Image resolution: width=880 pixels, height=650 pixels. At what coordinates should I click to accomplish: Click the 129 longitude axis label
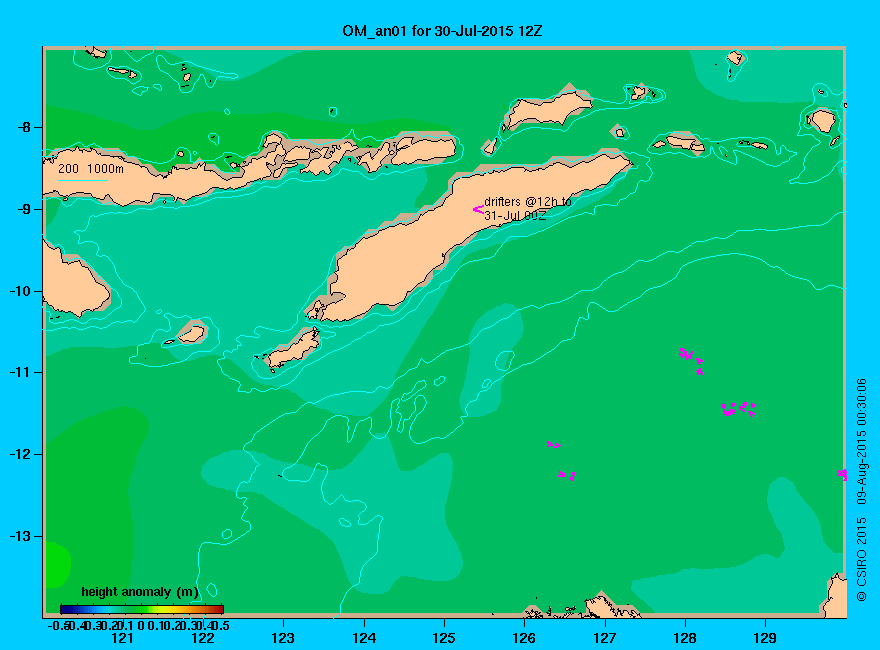(765, 638)
